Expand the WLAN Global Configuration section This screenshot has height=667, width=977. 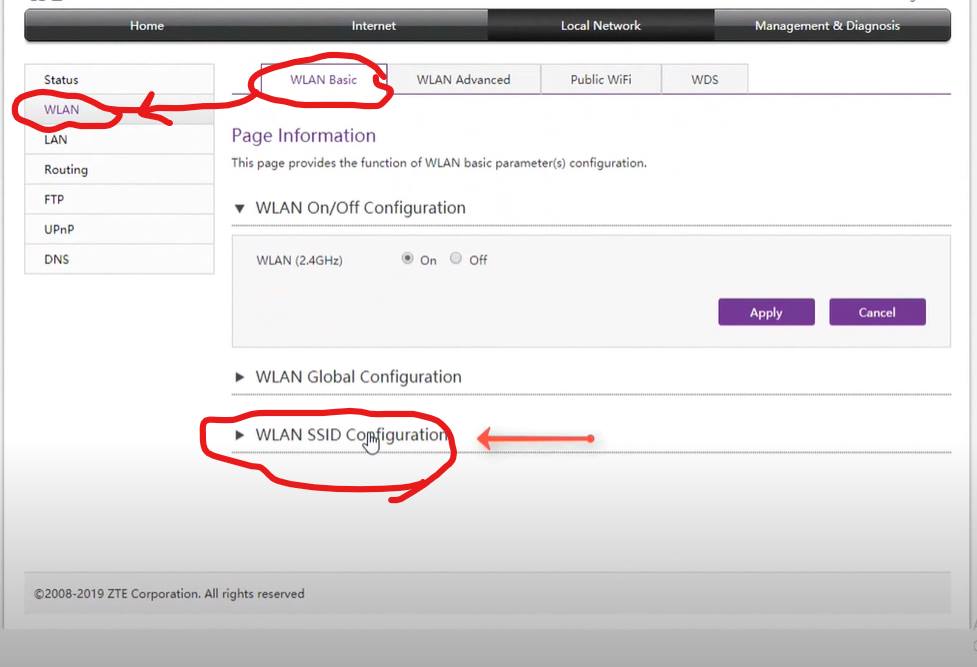(x=348, y=377)
